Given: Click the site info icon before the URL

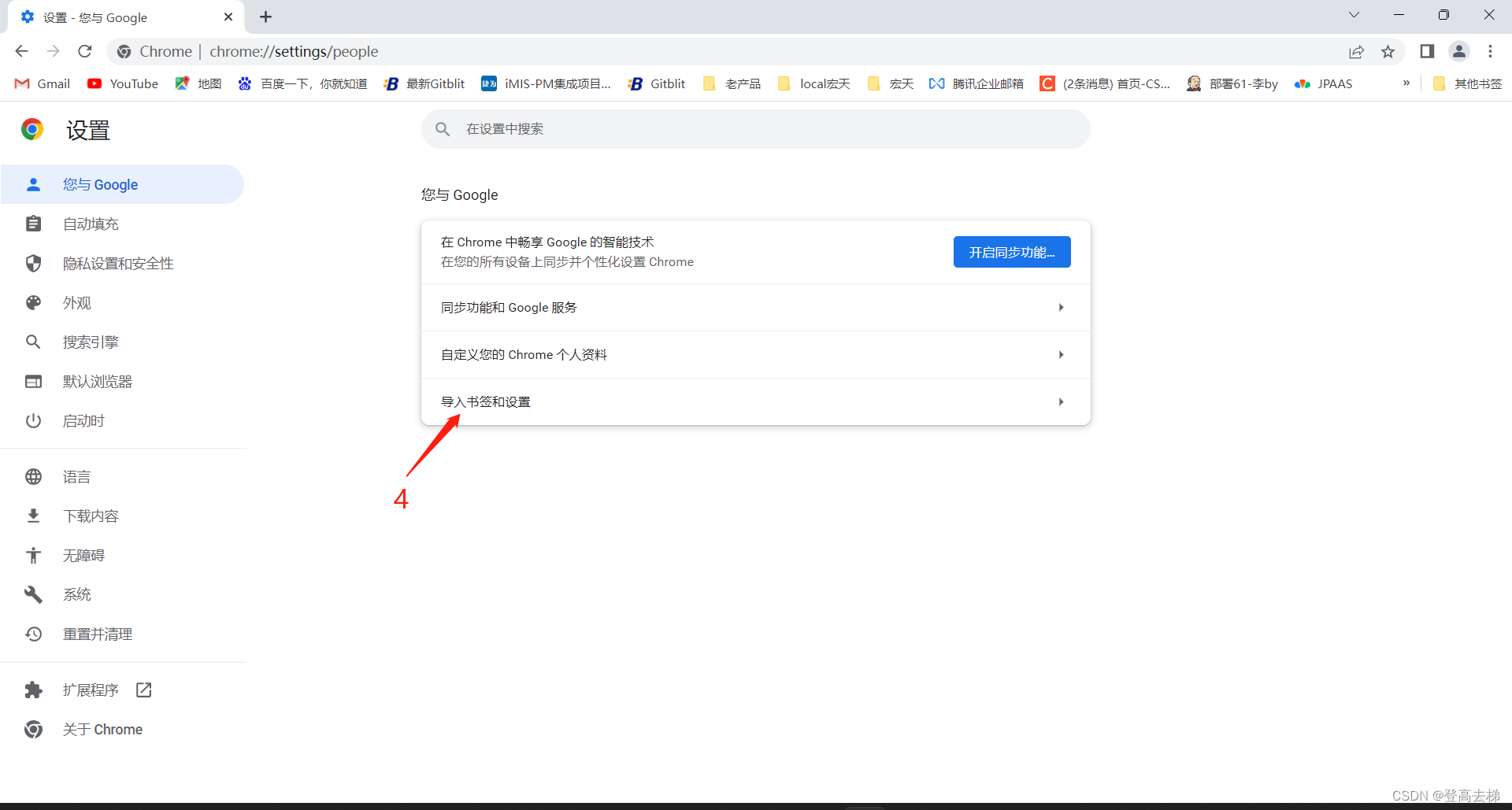Looking at the screenshot, I should (x=124, y=52).
